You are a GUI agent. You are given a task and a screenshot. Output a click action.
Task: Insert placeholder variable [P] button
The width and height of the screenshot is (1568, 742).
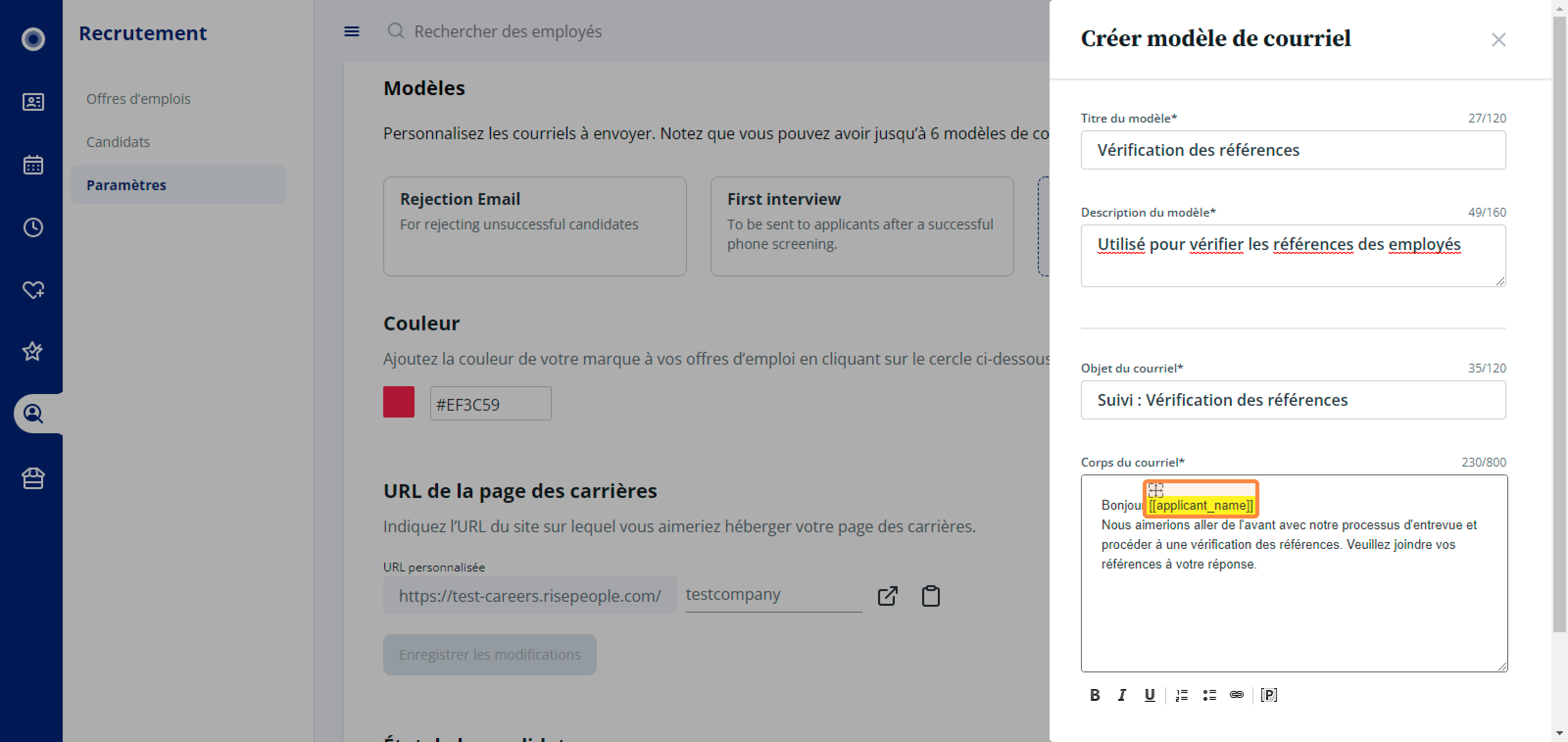click(x=1269, y=695)
